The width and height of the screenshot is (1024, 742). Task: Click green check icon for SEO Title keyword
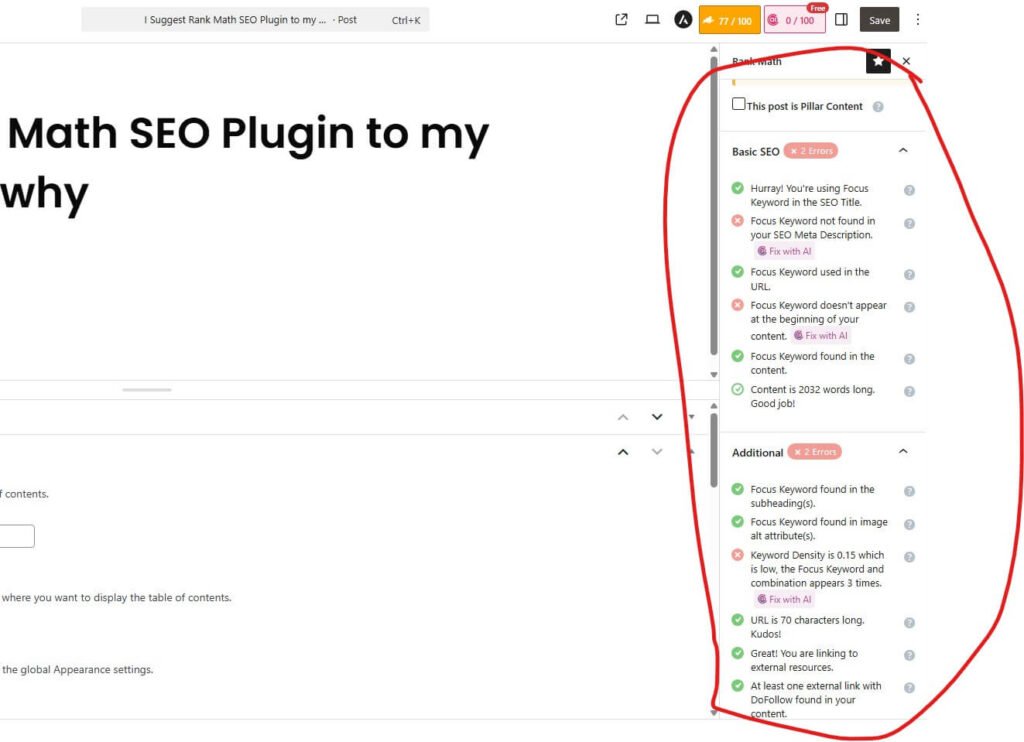pyautogui.click(x=737, y=188)
